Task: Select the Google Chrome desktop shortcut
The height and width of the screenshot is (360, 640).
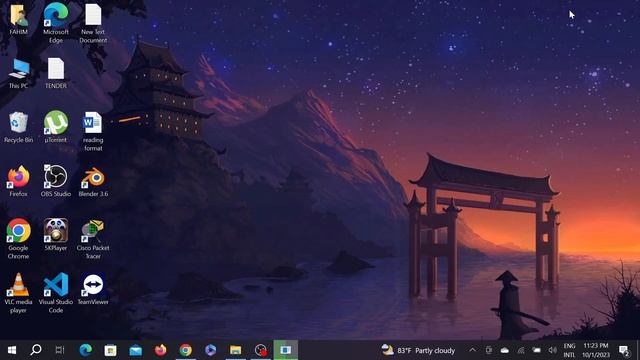Action: (x=18, y=239)
